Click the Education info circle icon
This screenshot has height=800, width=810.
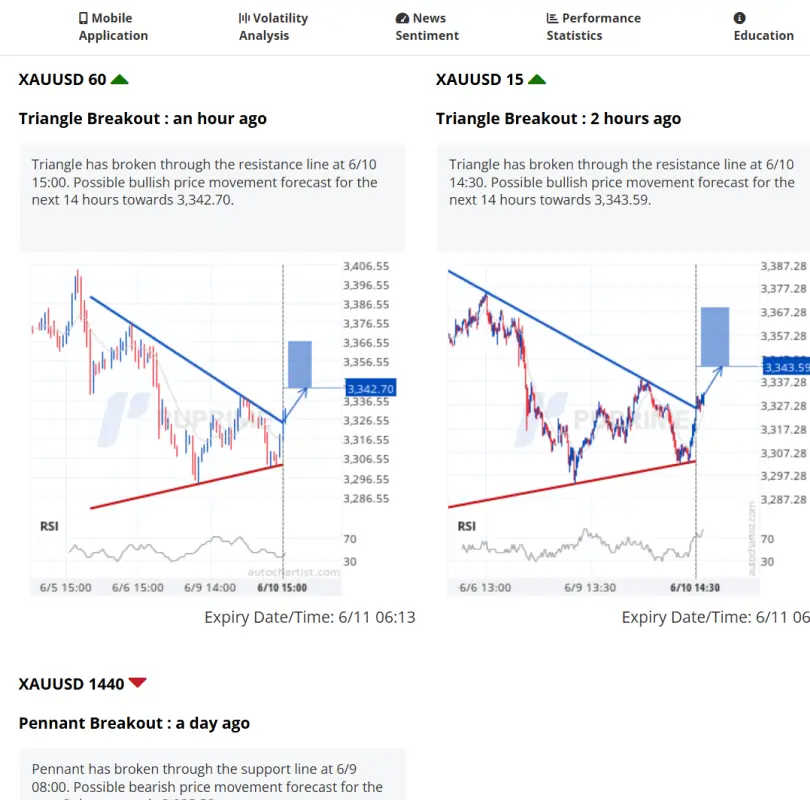[x=740, y=18]
